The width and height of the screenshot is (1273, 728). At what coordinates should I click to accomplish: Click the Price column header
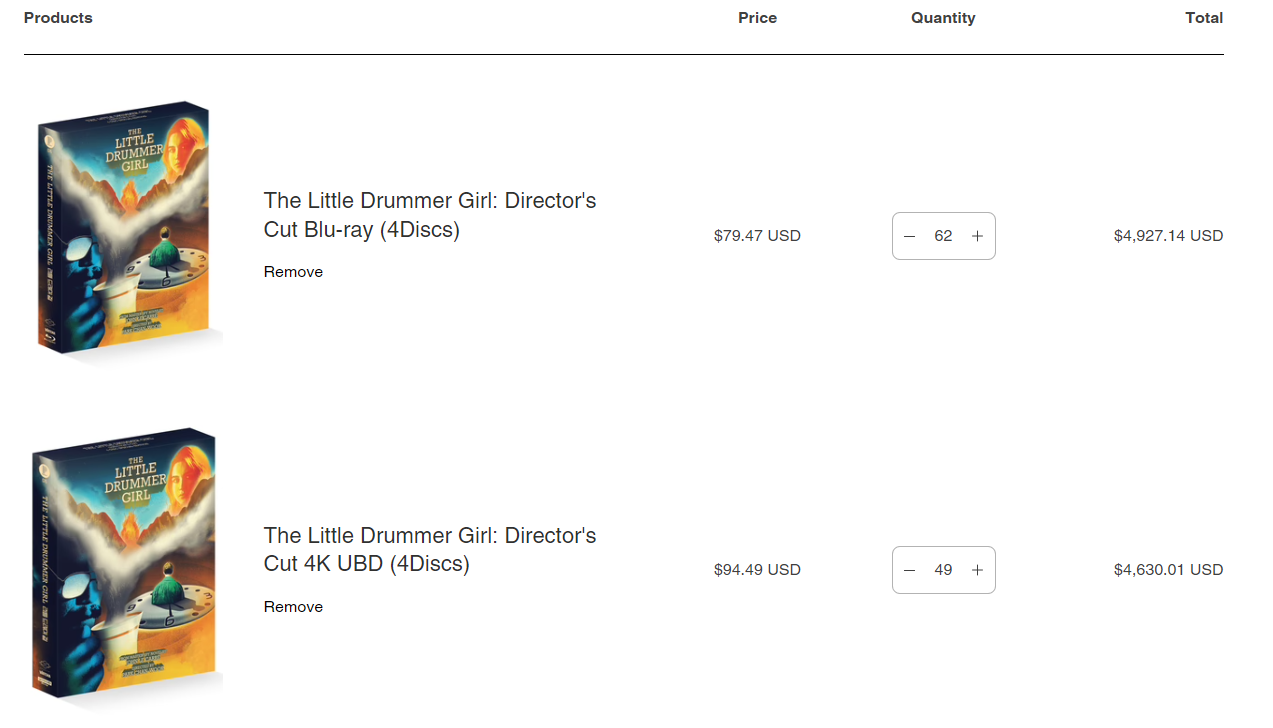point(757,18)
